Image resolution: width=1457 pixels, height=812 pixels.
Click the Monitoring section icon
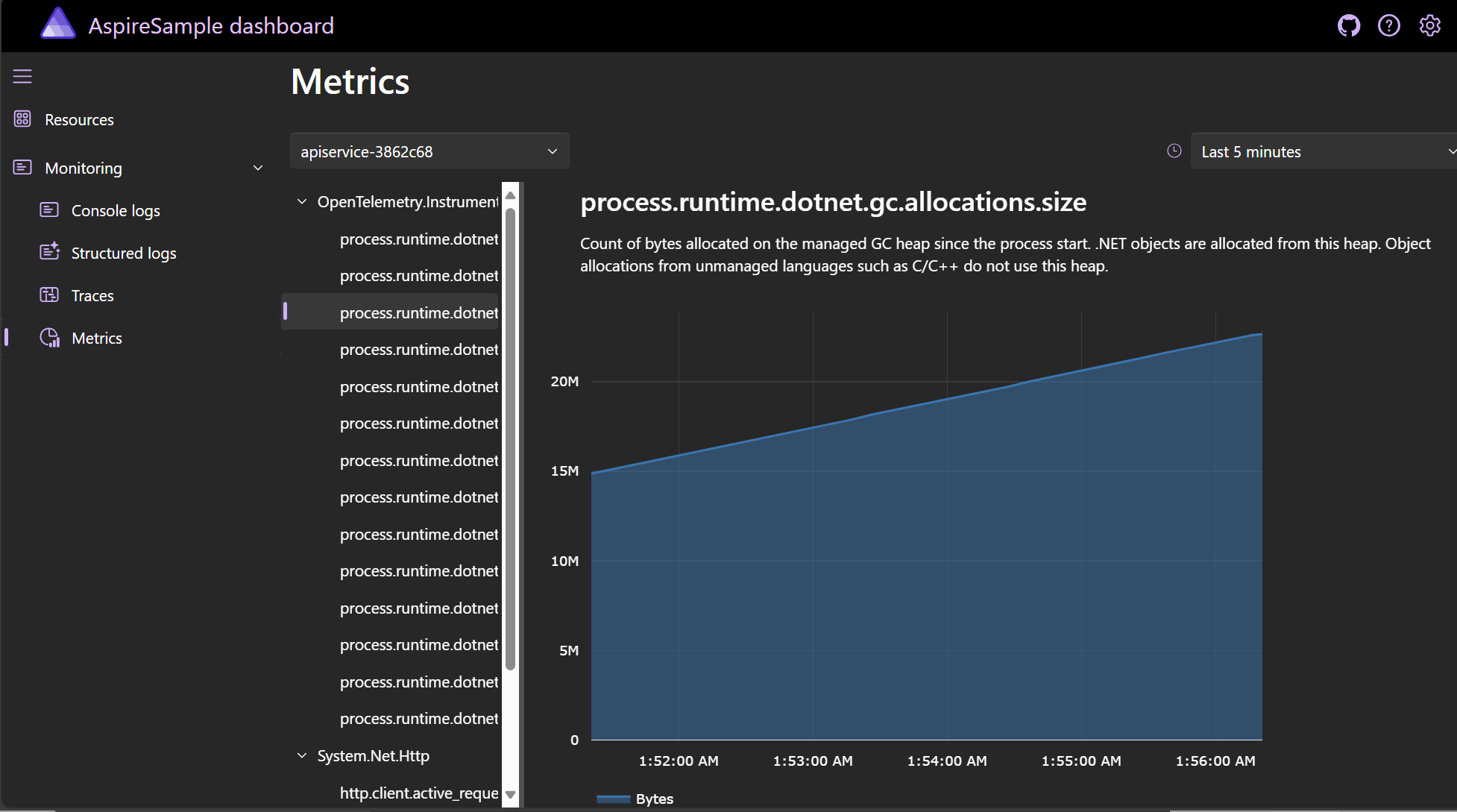click(22, 168)
